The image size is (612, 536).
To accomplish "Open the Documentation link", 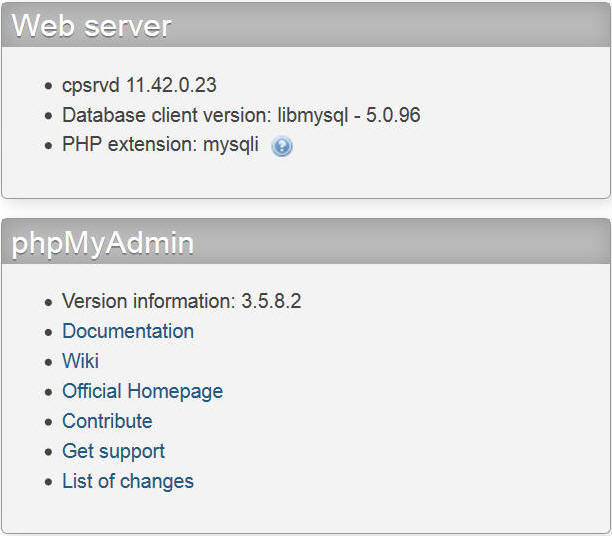I will point(128,331).
